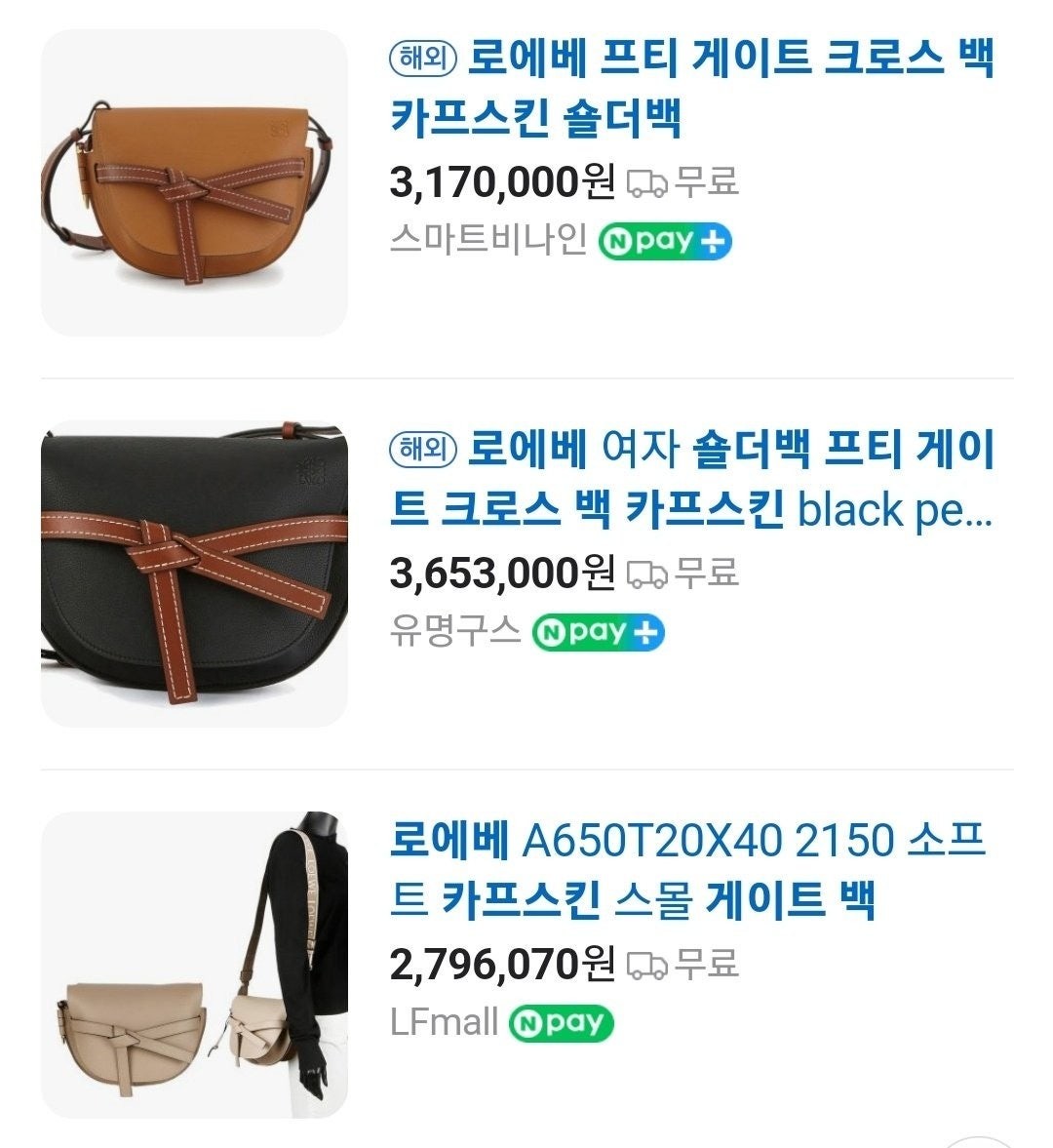The width and height of the screenshot is (1053, 1148).
Task: Open the 로에베 쁘띠 게이트 크로스 백 카프스킨 숄더백 title
Action: pyautogui.click(x=691, y=88)
